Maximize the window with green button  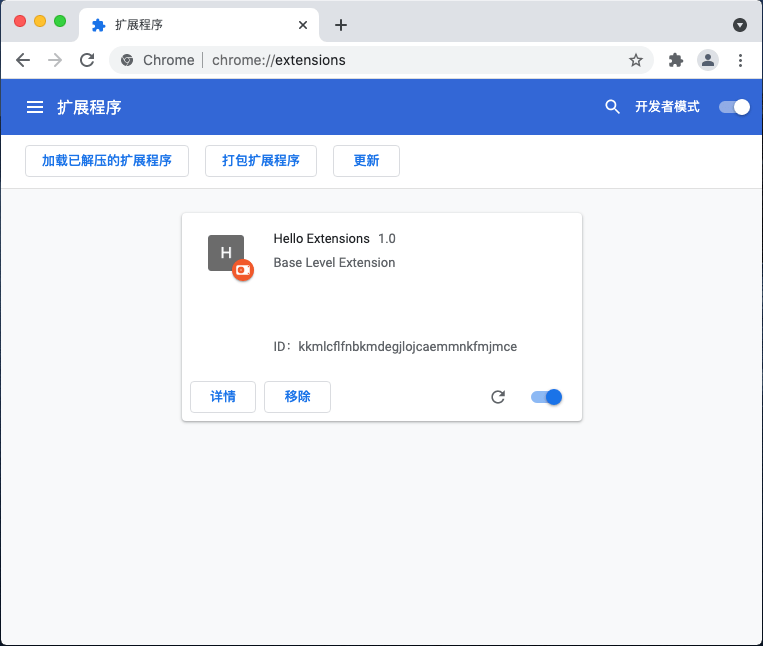(x=60, y=21)
